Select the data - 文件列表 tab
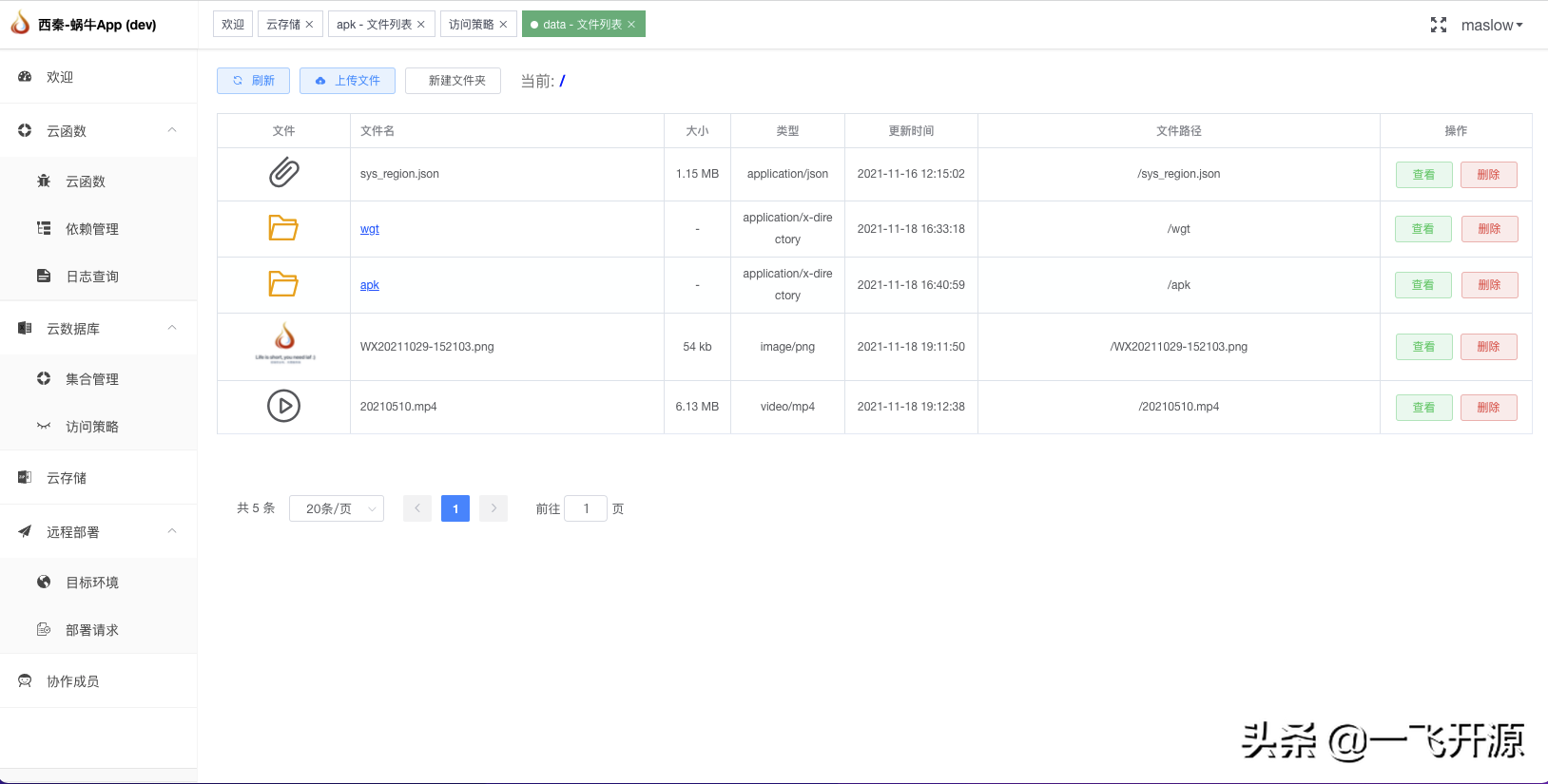 pyautogui.click(x=583, y=24)
